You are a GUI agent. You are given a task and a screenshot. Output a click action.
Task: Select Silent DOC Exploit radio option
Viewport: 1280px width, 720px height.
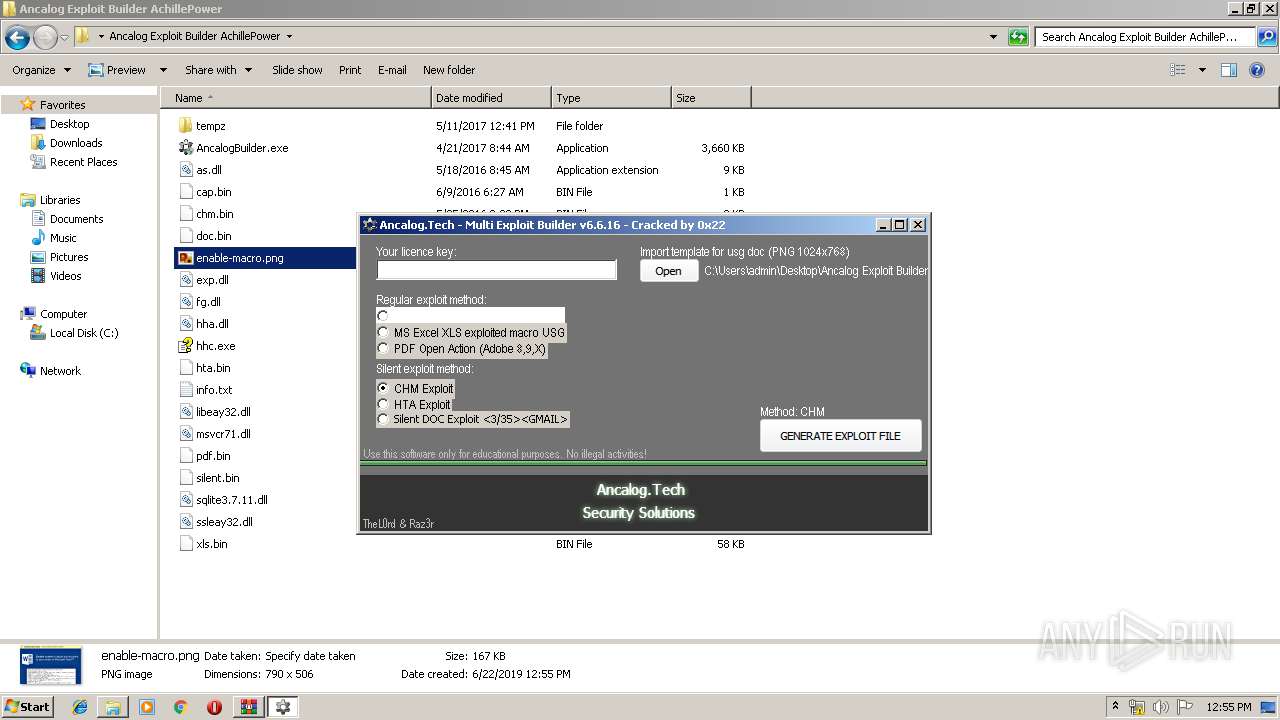(x=383, y=419)
